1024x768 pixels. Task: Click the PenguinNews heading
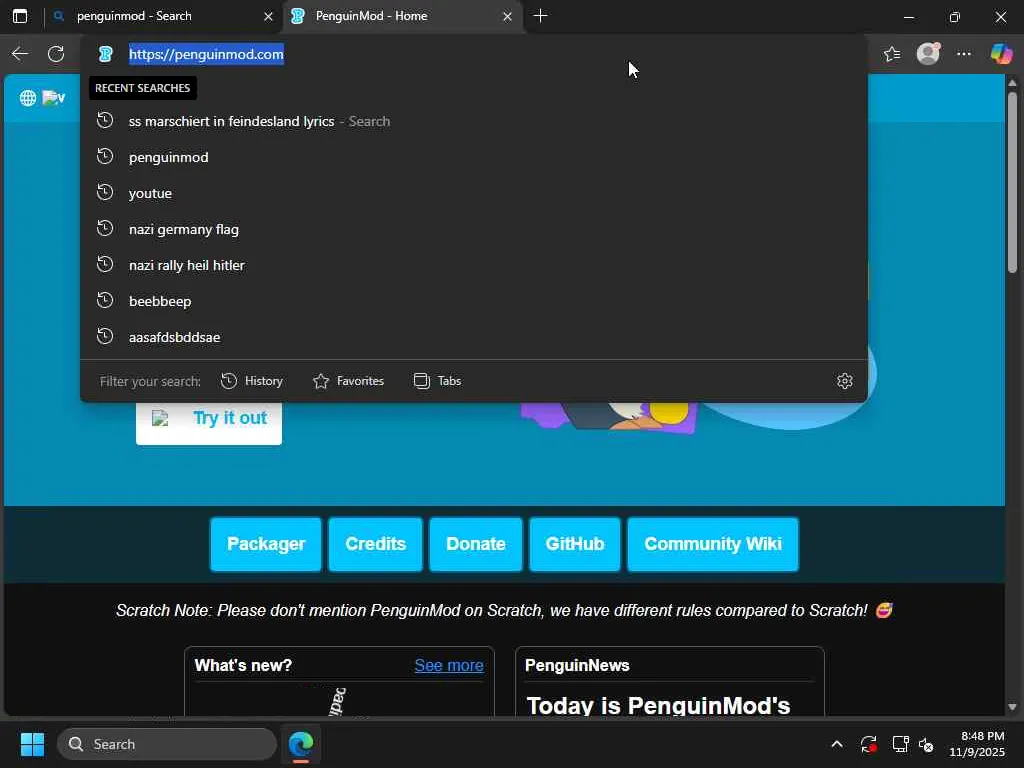click(x=577, y=665)
